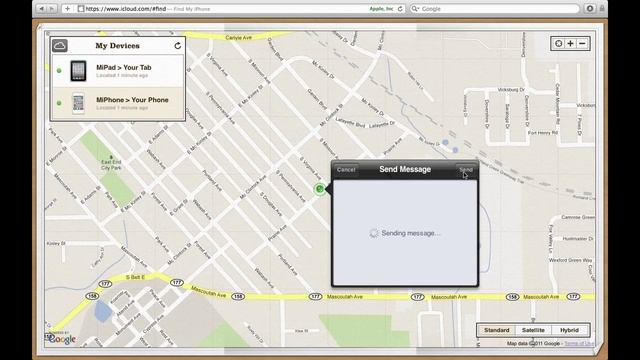Screen dimensions: 640x360
Task: Click the Fort Henry Rd street label
Action: 542,133
